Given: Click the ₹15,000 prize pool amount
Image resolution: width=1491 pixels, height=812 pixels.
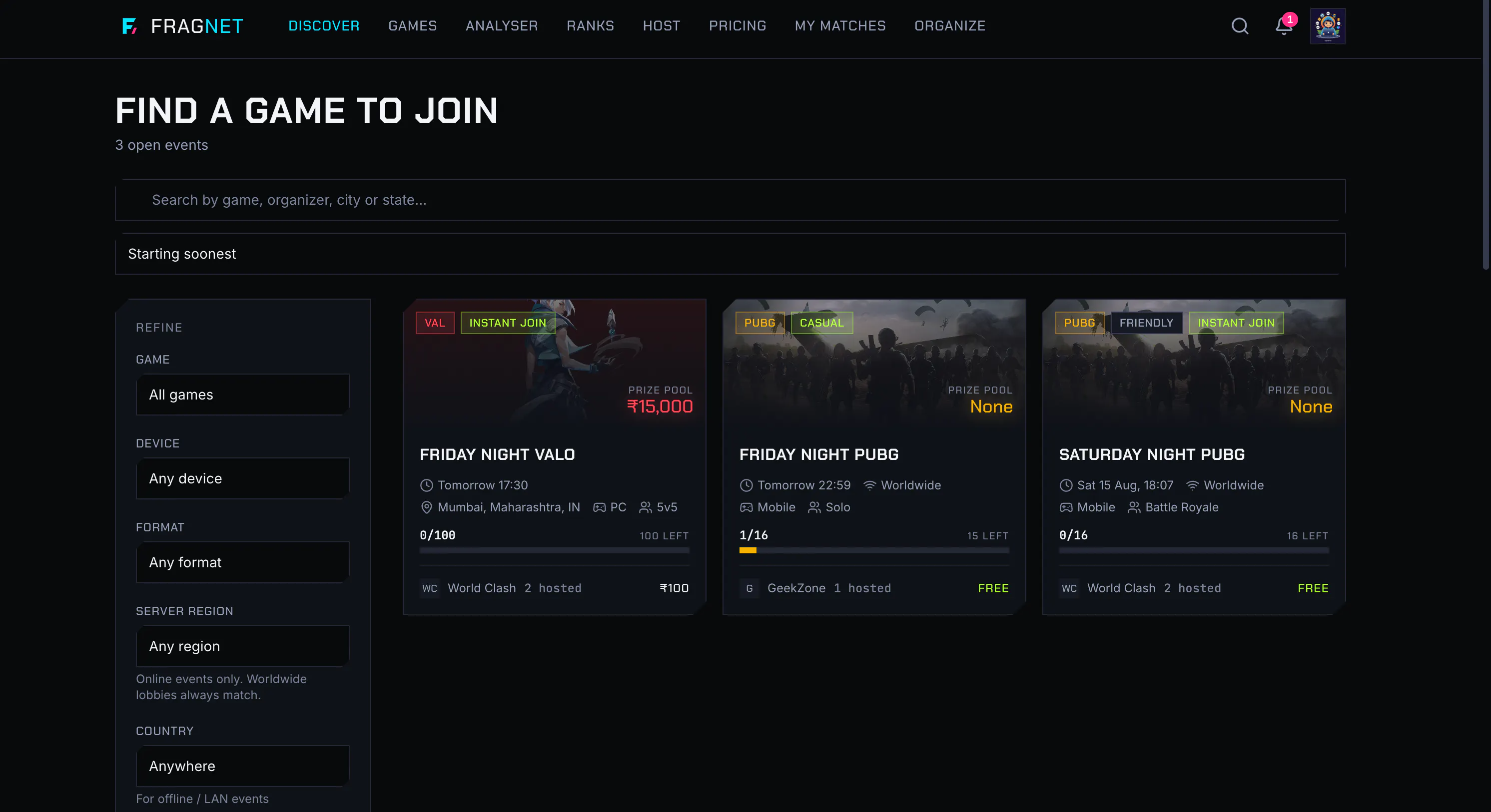Looking at the screenshot, I should [660, 406].
